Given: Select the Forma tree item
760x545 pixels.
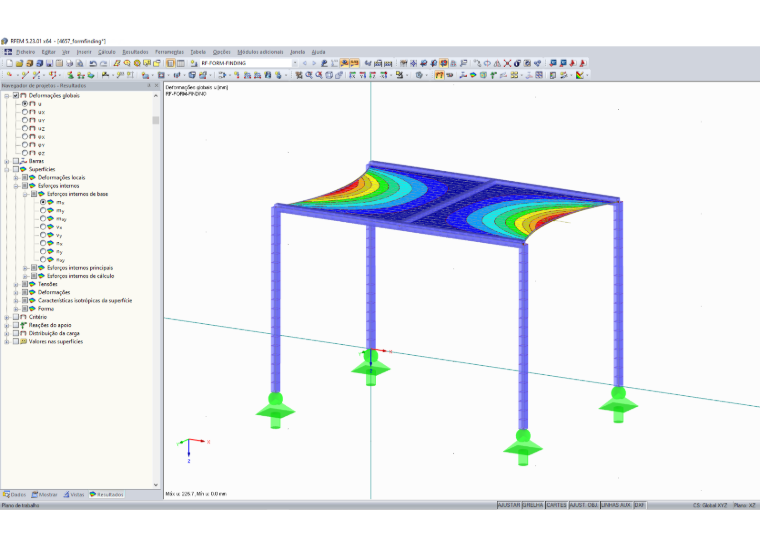Looking at the screenshot, I should [46, 309].
